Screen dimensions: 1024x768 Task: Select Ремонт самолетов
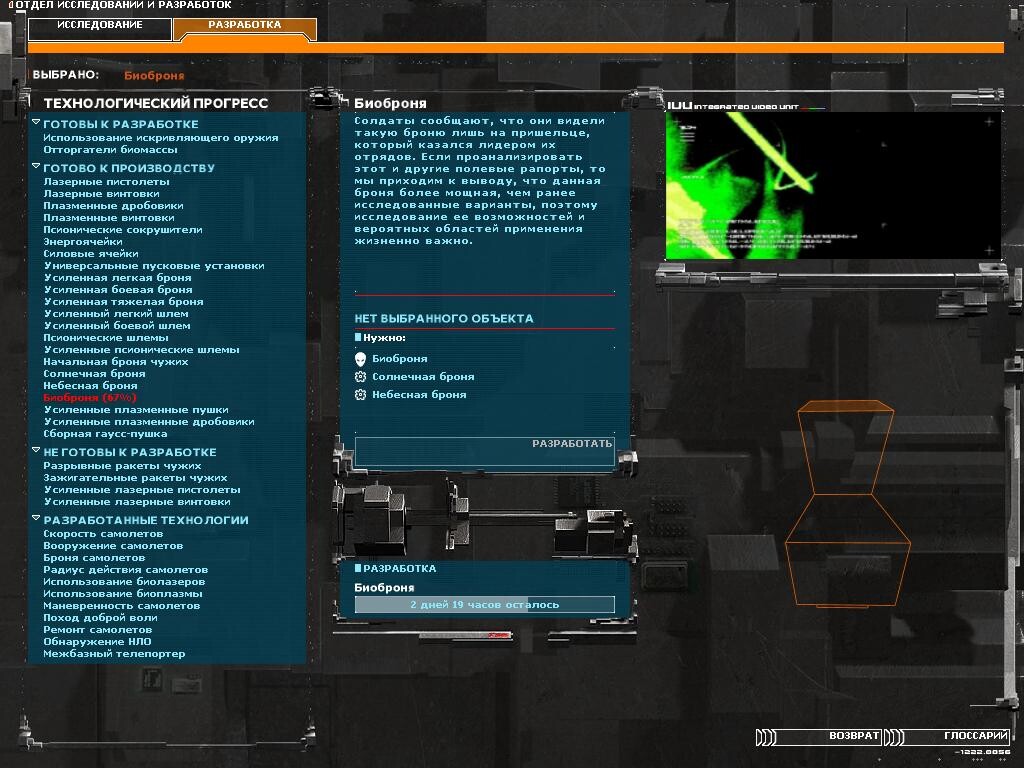(x=97, y=630)
